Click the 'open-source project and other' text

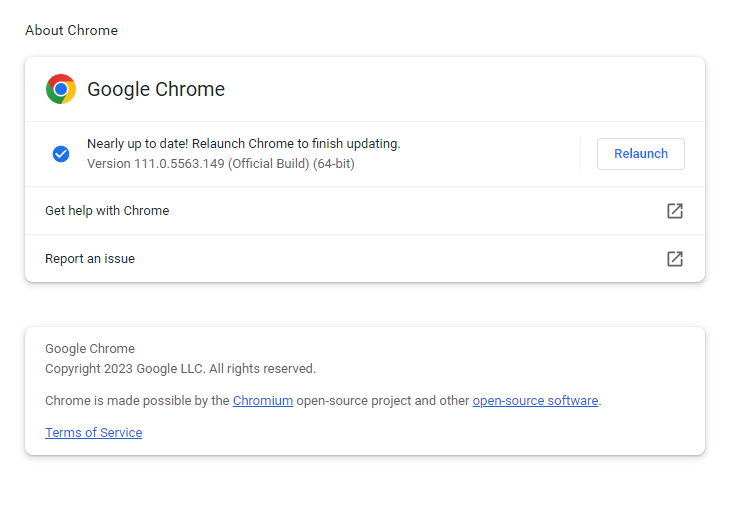pyautogui.click(x=382, y=401)
